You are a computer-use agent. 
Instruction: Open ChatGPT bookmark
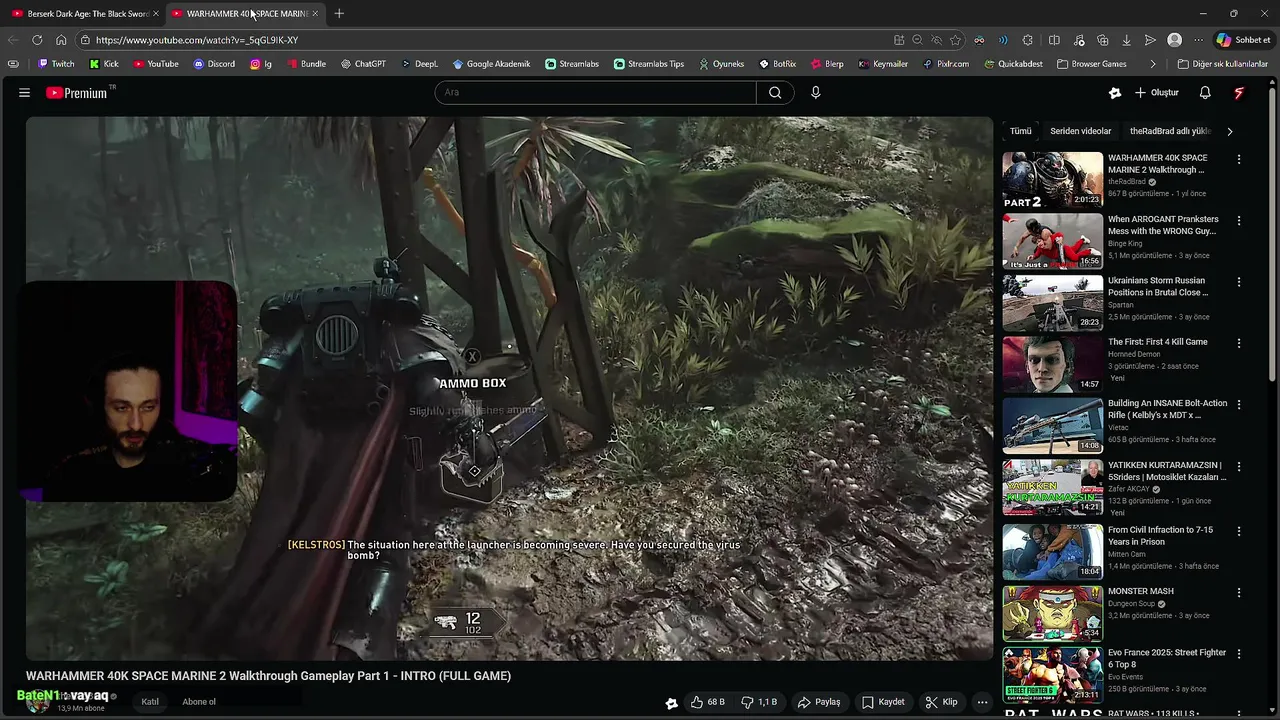tap(363, 64)
